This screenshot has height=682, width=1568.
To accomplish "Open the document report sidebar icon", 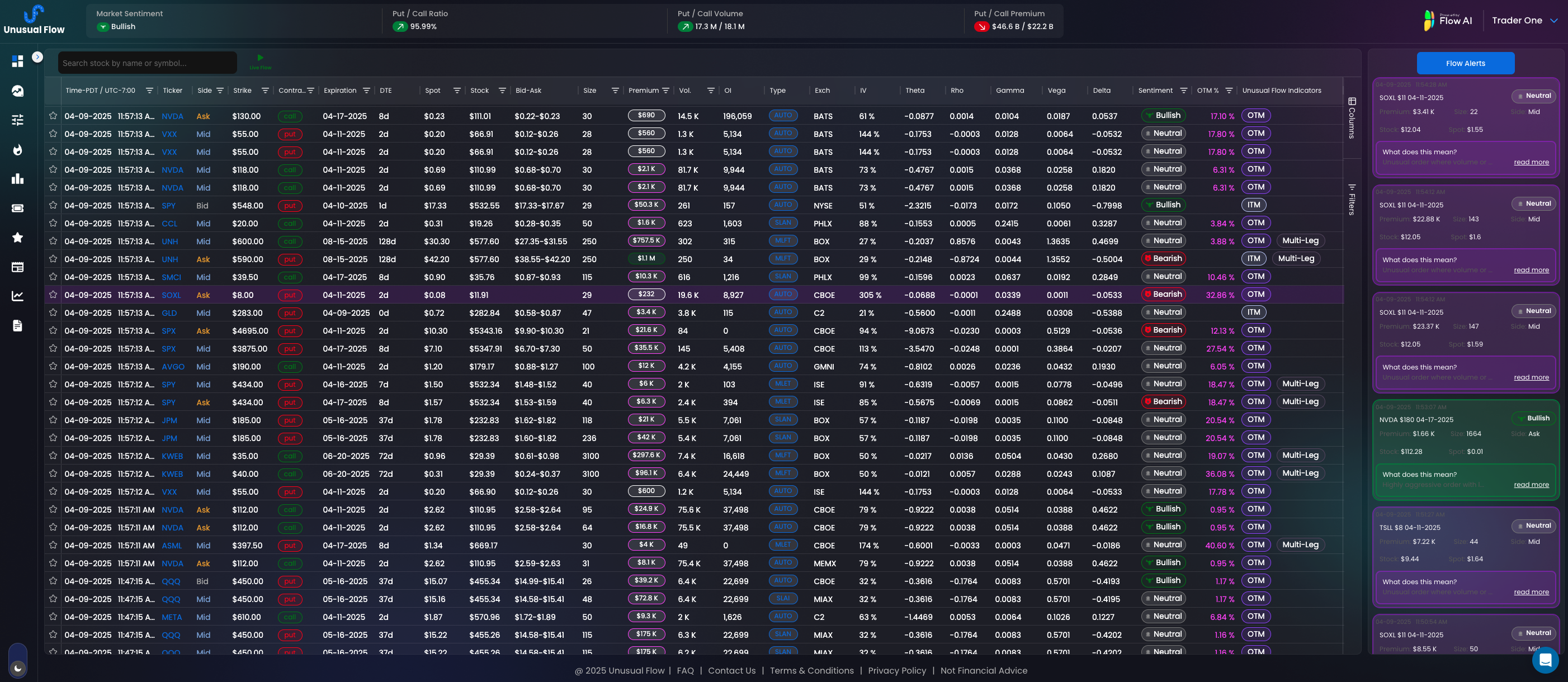I will [18, 325].
